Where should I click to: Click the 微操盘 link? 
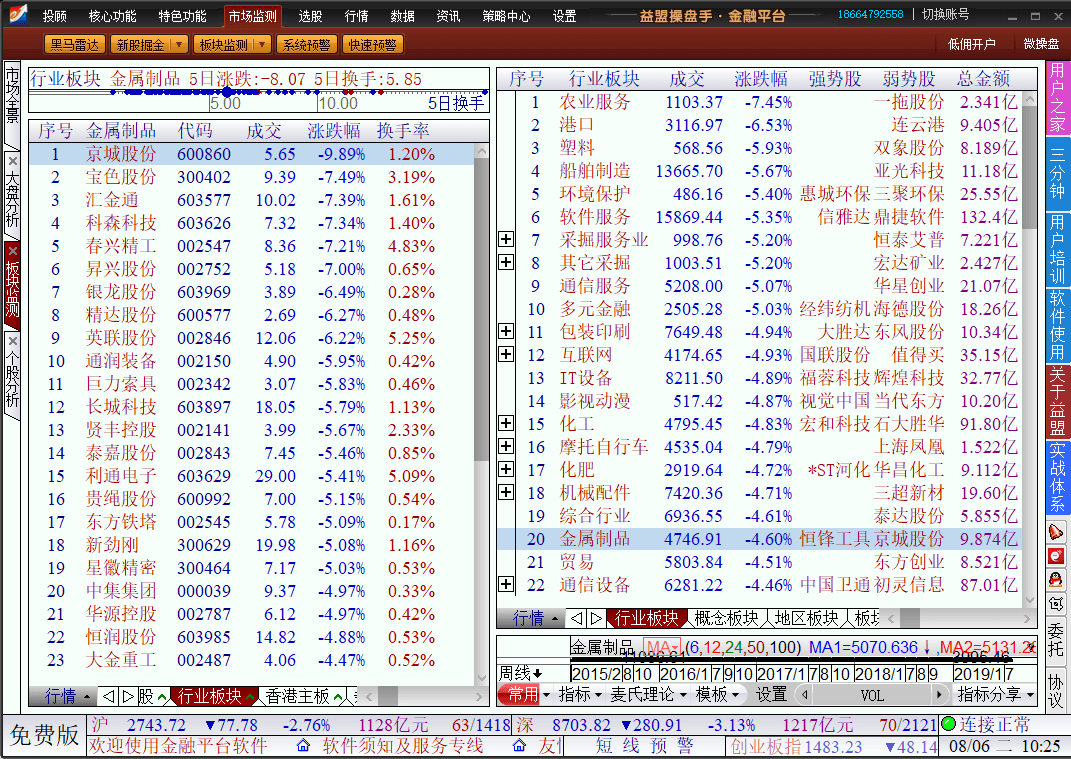(1041, 44)
